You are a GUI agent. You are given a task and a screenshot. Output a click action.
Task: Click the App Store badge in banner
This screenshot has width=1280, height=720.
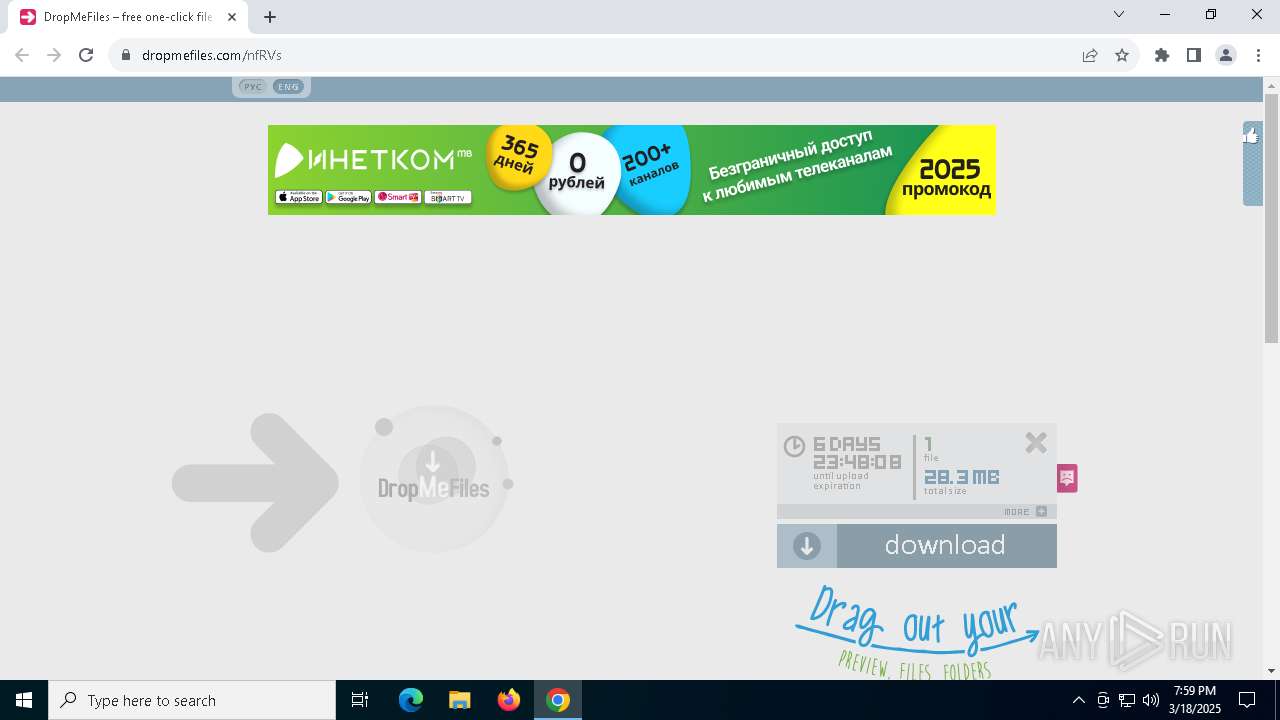tap(298, 198)
